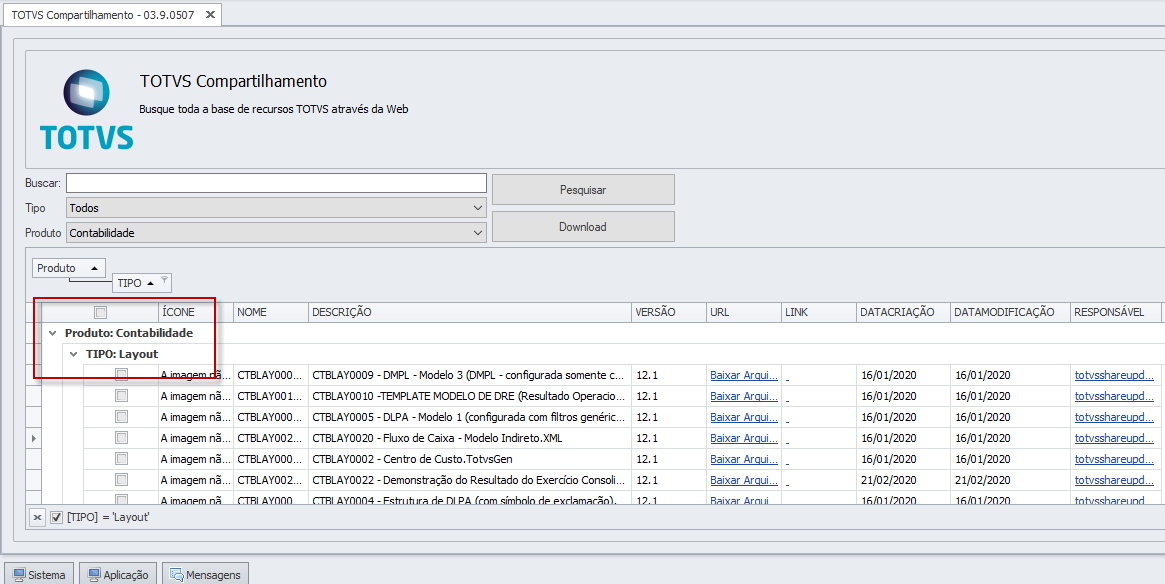This screenshot has width=1165, height=584.
Task: Focus the Buscar search input field
Action: pyautogui.click(x=276, y=183)
